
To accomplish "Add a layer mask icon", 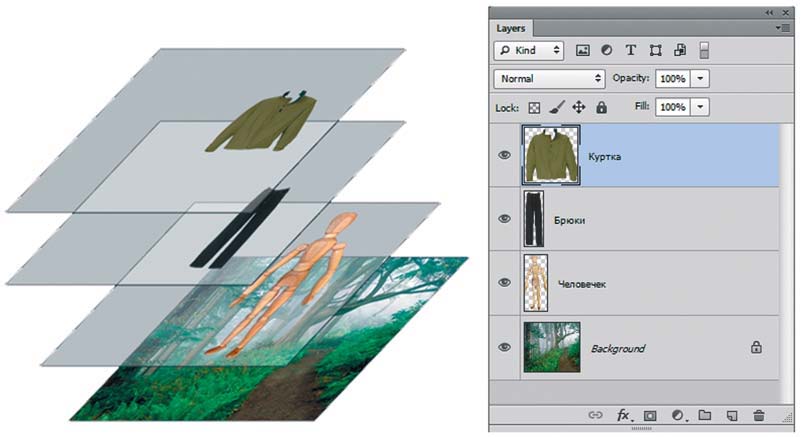I will point(650,415).
